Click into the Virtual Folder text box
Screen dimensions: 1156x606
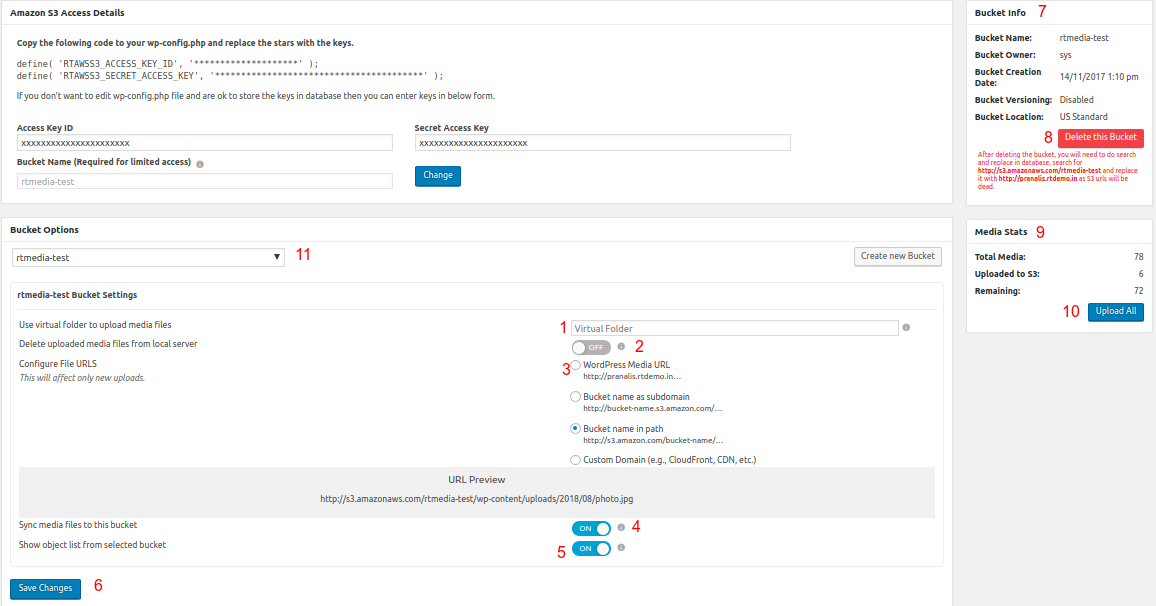point(734,328)
